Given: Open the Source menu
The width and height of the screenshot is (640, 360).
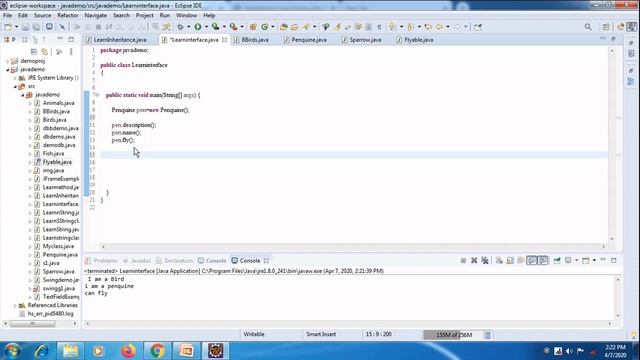Looking at the screenshot, I should tap(42, 16).
